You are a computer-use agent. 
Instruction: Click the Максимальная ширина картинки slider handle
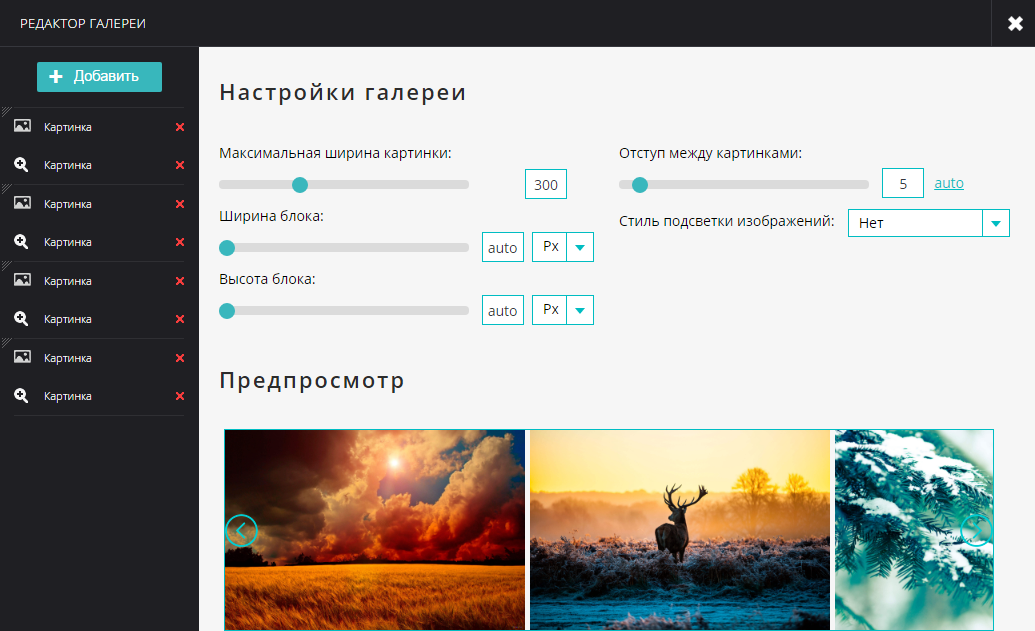click(x=300, y=184)
